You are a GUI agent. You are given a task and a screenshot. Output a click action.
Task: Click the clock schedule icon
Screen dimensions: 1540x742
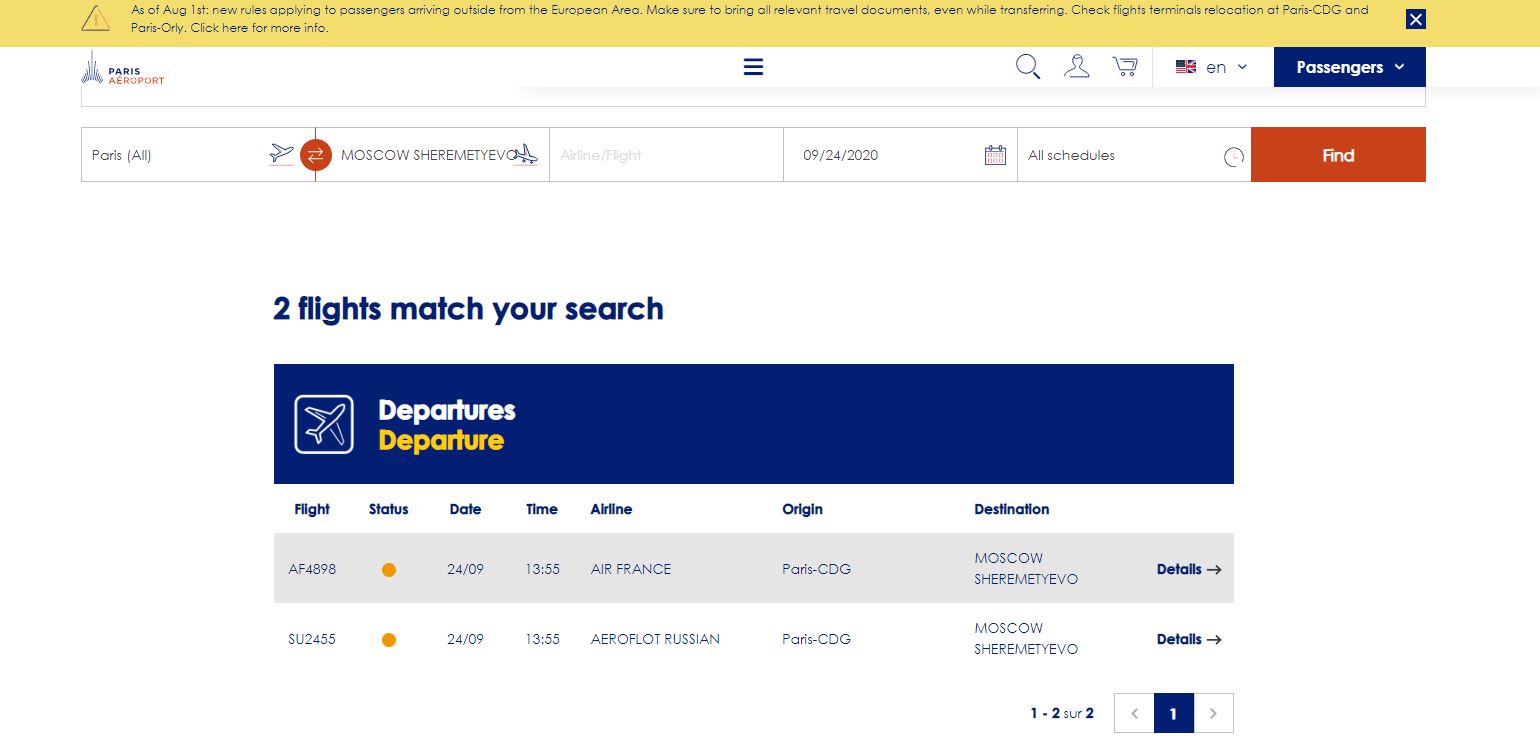[1234, 157]
